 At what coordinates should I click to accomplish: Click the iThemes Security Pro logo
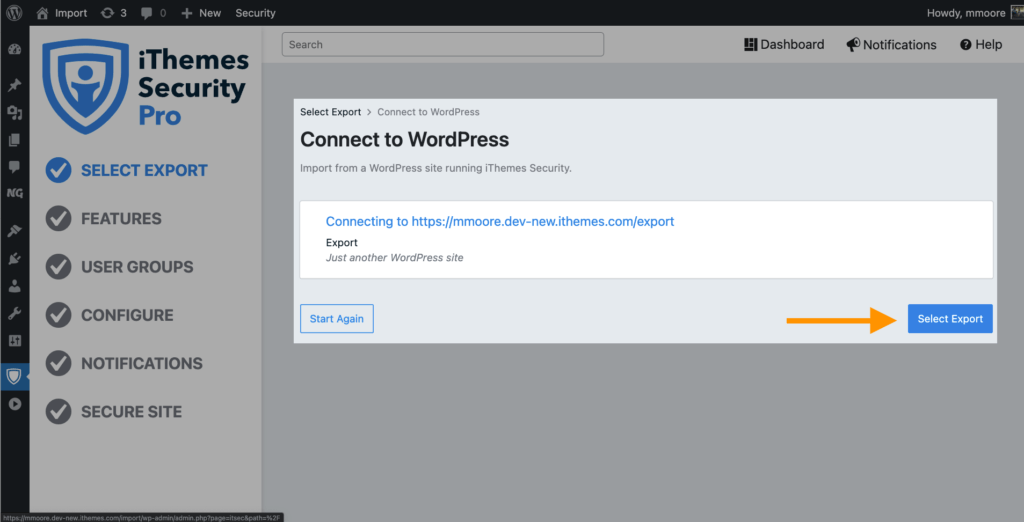point(145,86)
